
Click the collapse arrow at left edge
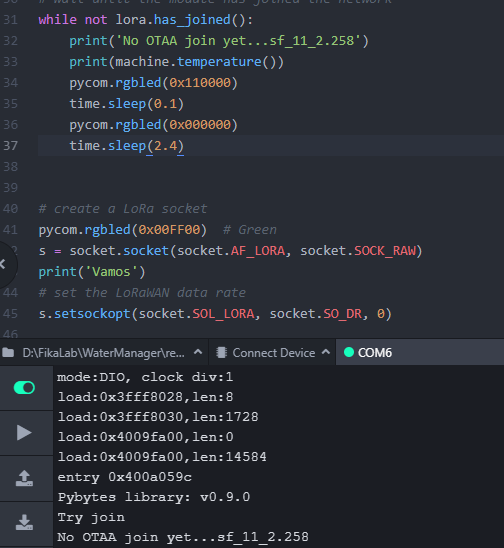click(3, 264)
